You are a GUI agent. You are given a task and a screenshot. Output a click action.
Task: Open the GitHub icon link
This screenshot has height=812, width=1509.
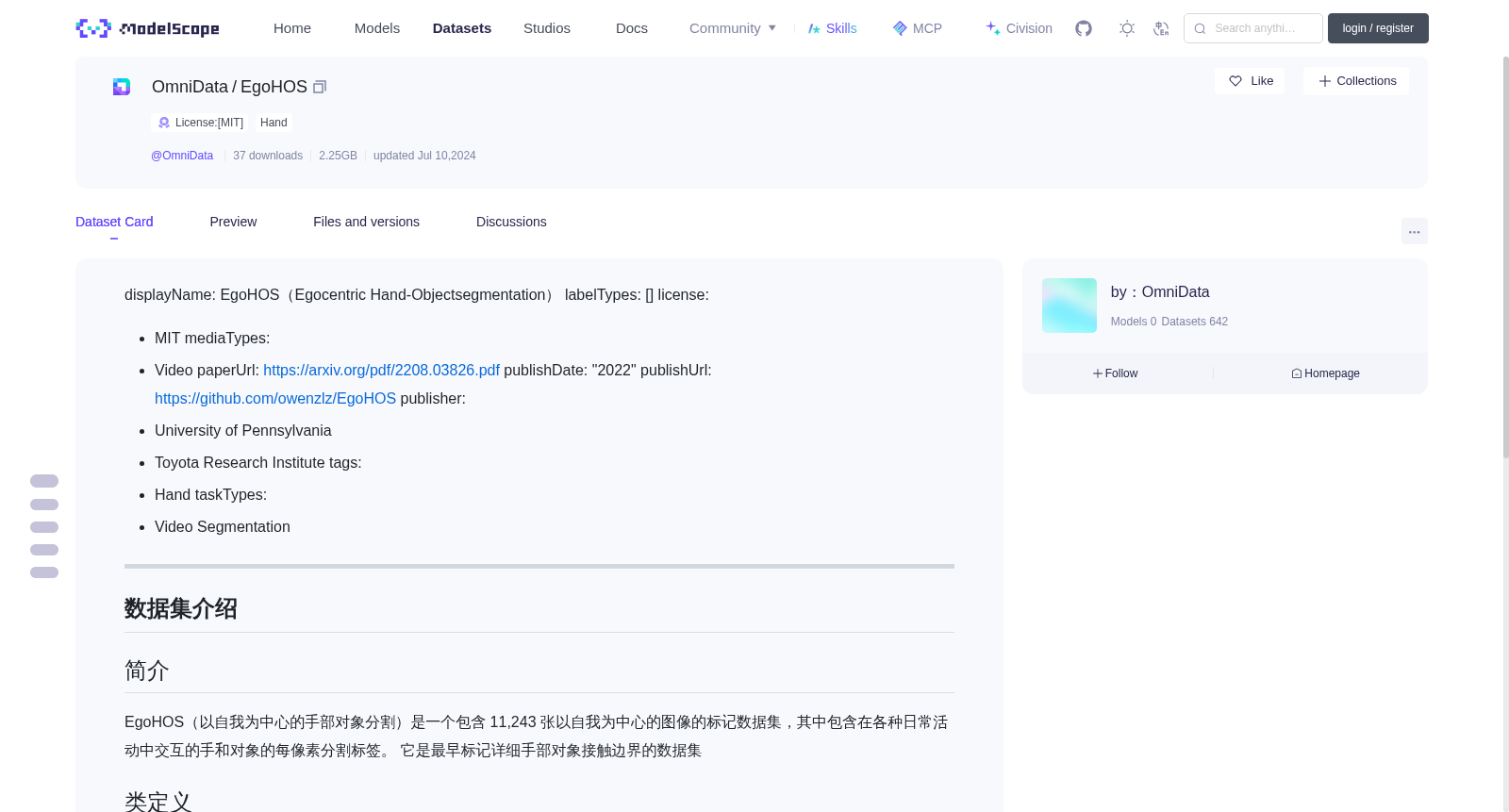click(x=1084, y=28)
